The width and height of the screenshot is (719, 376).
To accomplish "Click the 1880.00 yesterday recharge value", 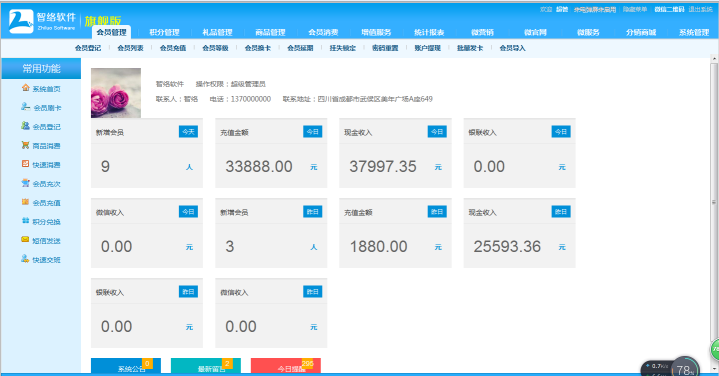I will click(379, 247).
